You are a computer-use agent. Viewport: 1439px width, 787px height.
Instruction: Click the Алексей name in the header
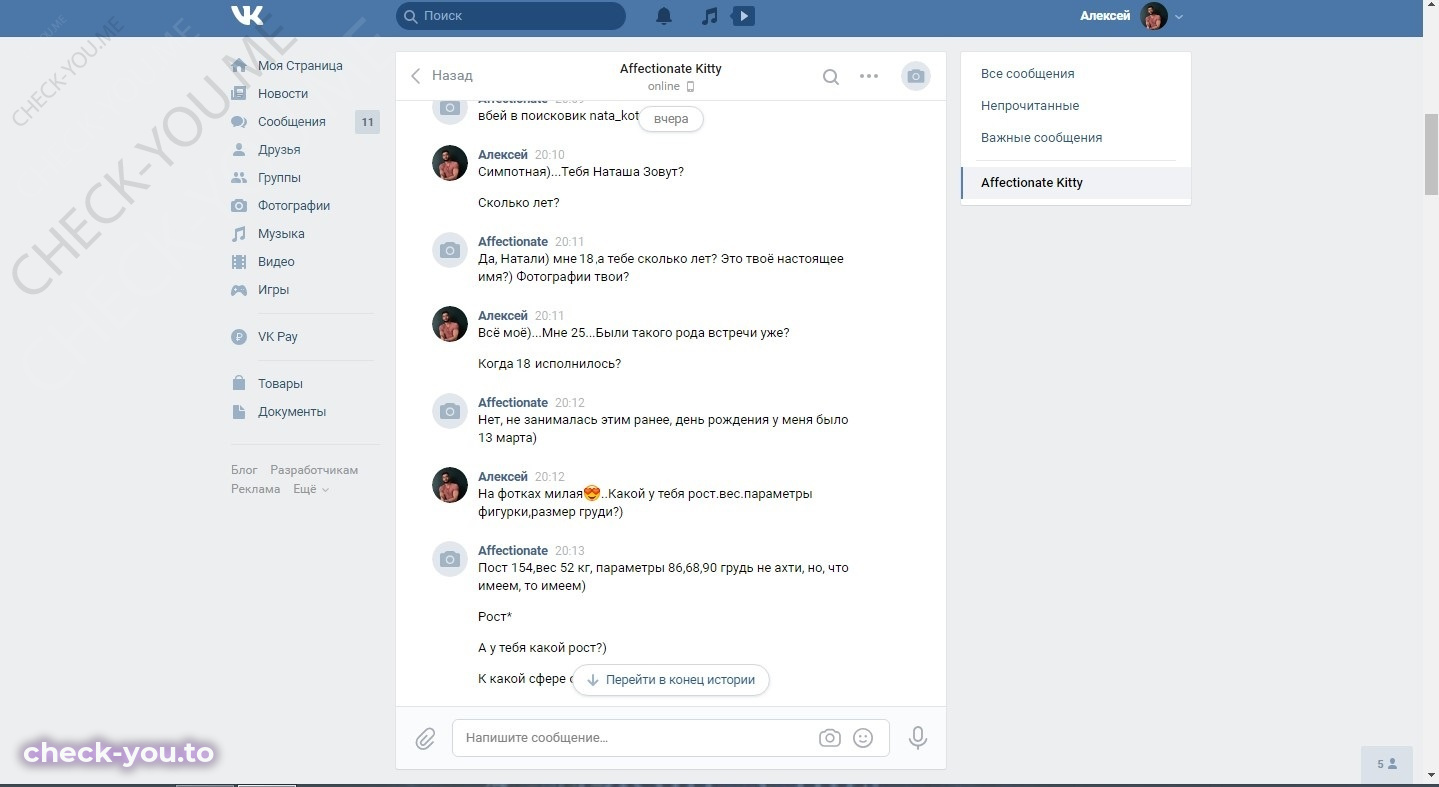coord(1105,16)
